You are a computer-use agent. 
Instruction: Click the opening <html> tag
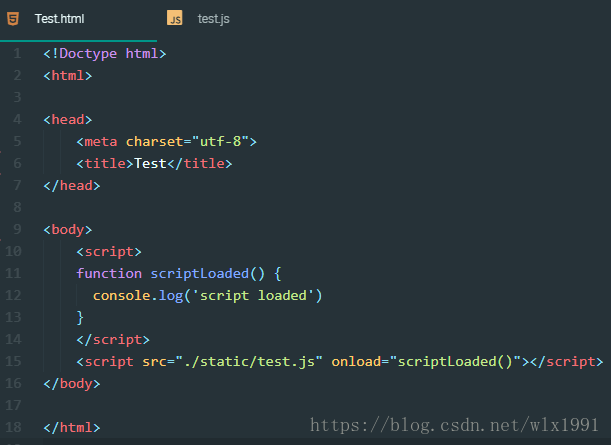68,76
